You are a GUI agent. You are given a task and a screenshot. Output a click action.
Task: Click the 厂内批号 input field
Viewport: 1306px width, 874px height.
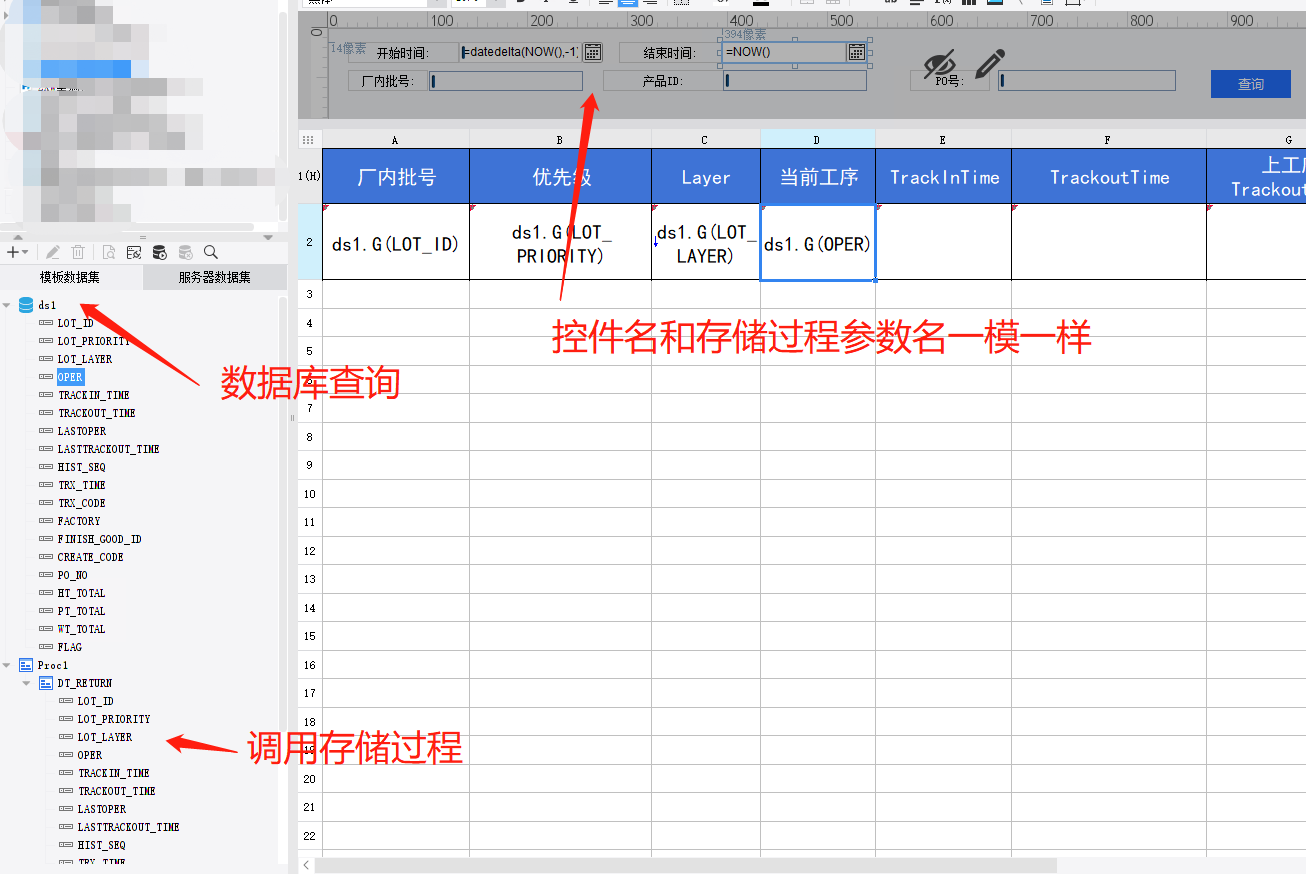[506, 81]
